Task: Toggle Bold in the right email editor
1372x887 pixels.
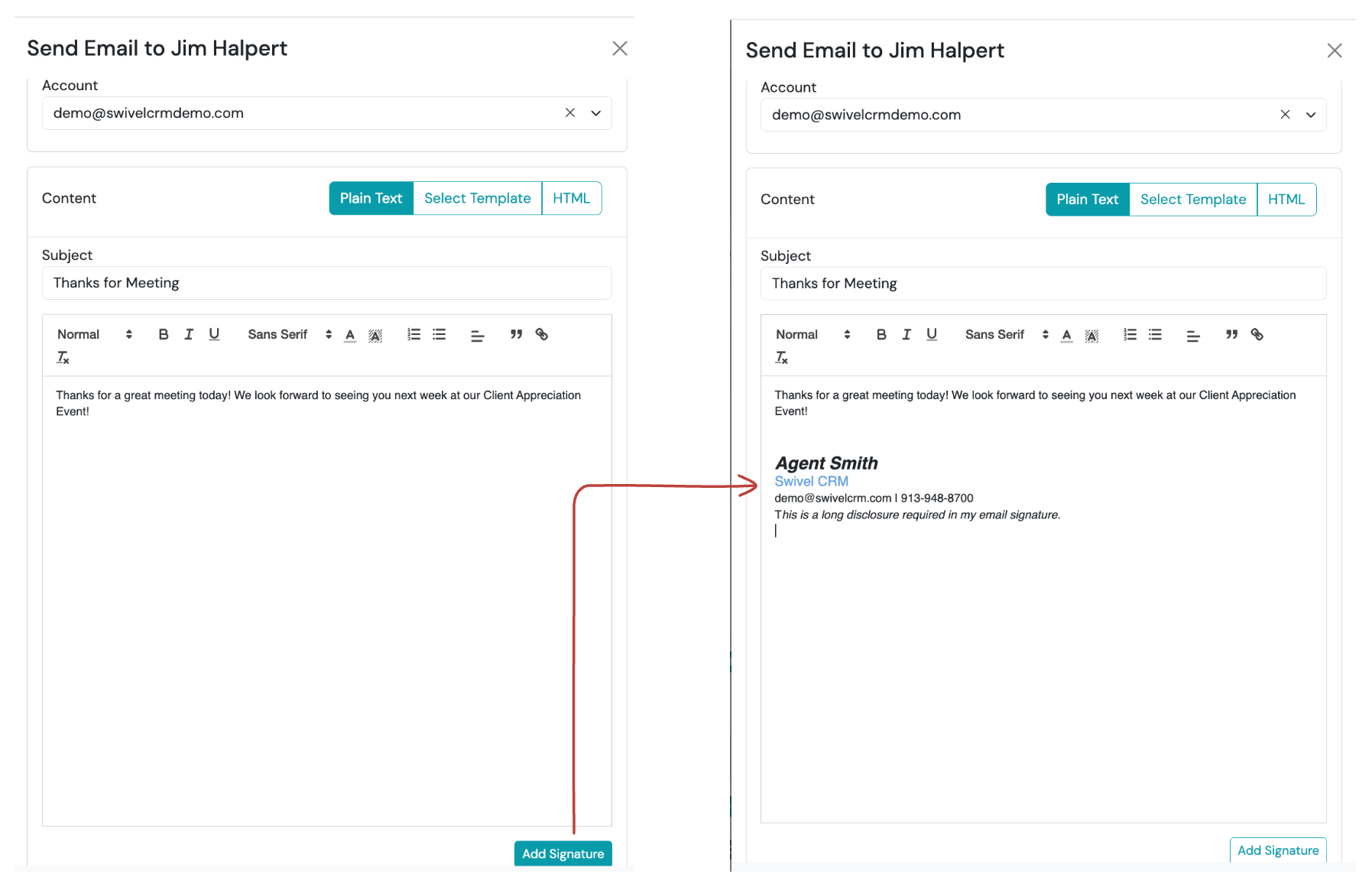Action: tap(881, 334)
